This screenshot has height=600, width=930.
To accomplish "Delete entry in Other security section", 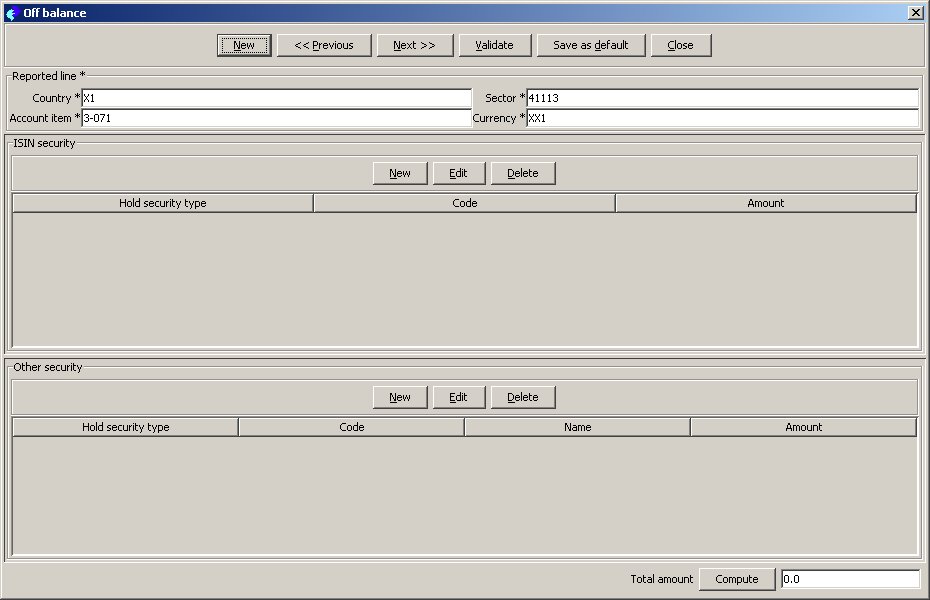I will pyautogui.click(x=522, y=397).
